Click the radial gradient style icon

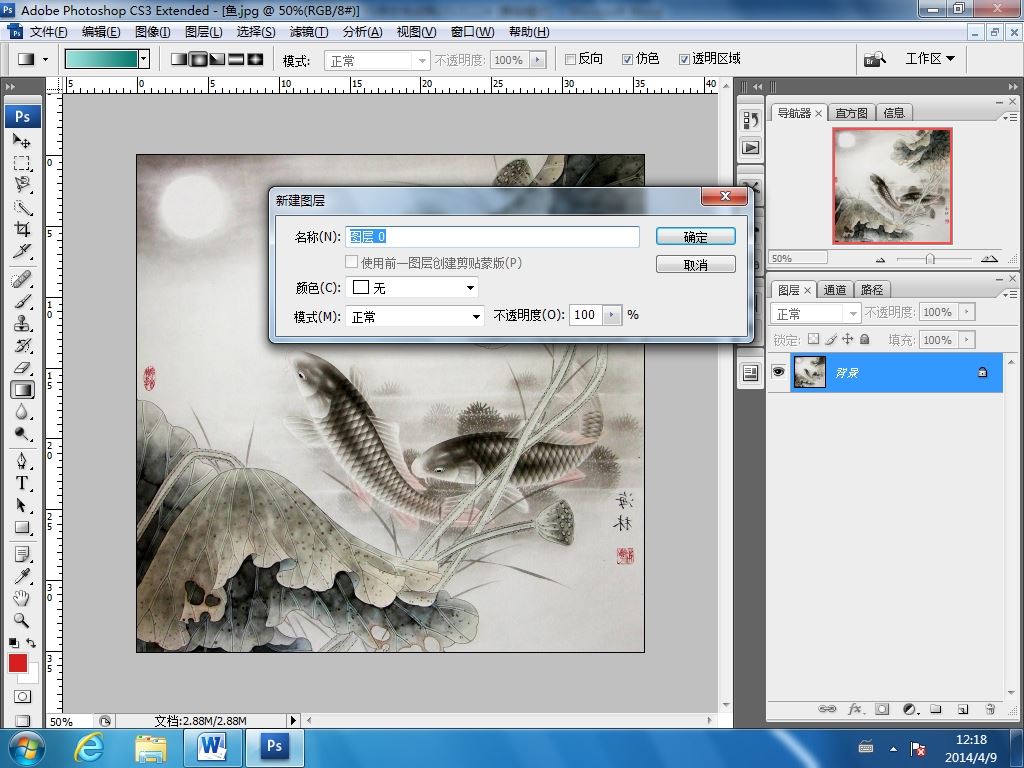point(197,59)
